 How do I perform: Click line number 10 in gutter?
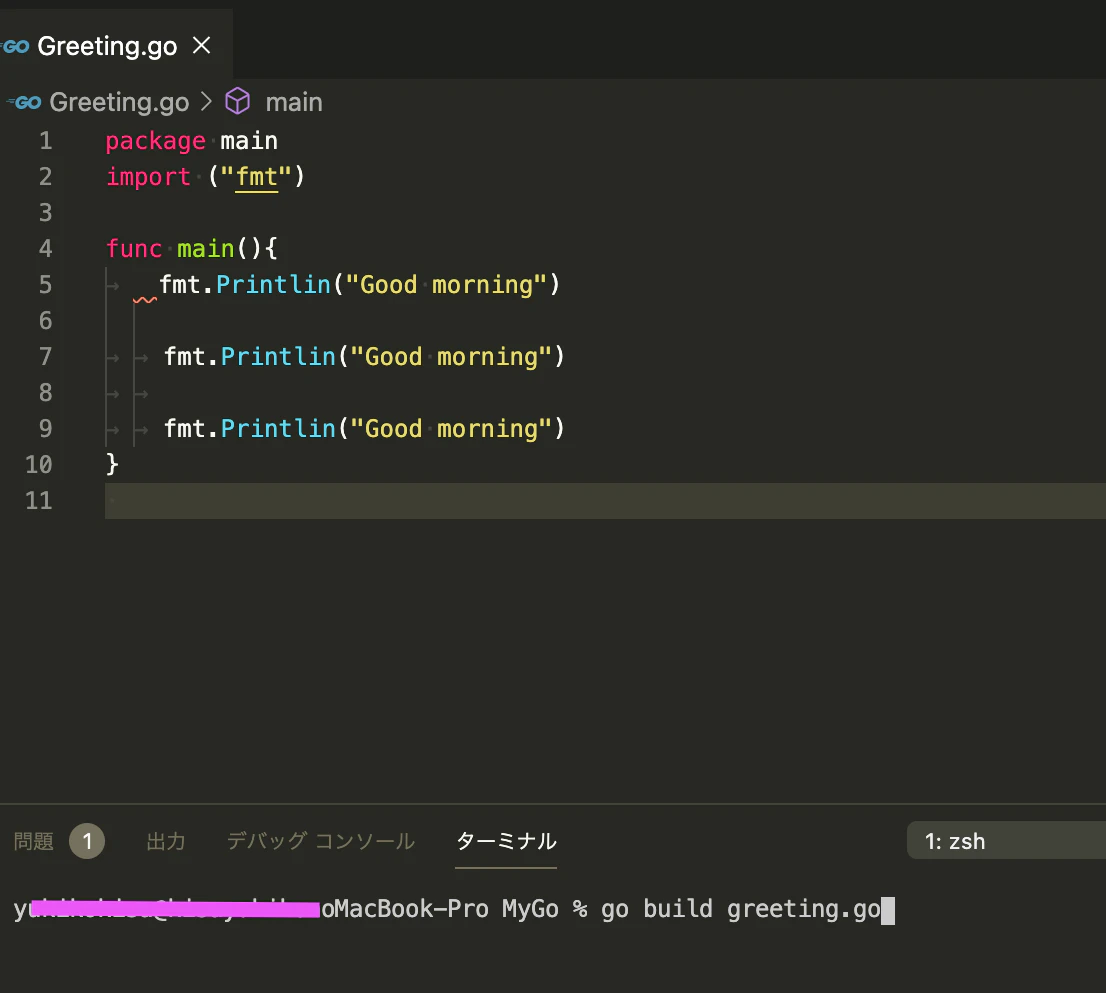[39, 465]
